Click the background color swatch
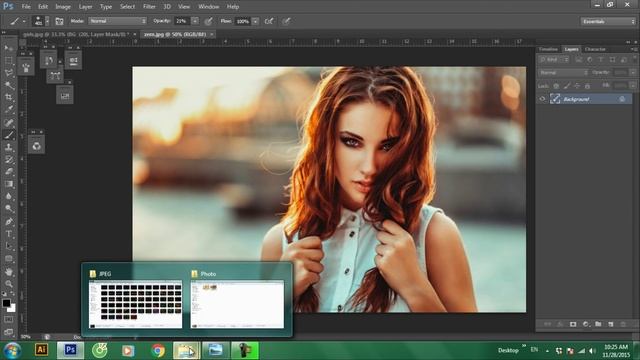Viewport: 640px width, 360px height. tap(12, 309)
